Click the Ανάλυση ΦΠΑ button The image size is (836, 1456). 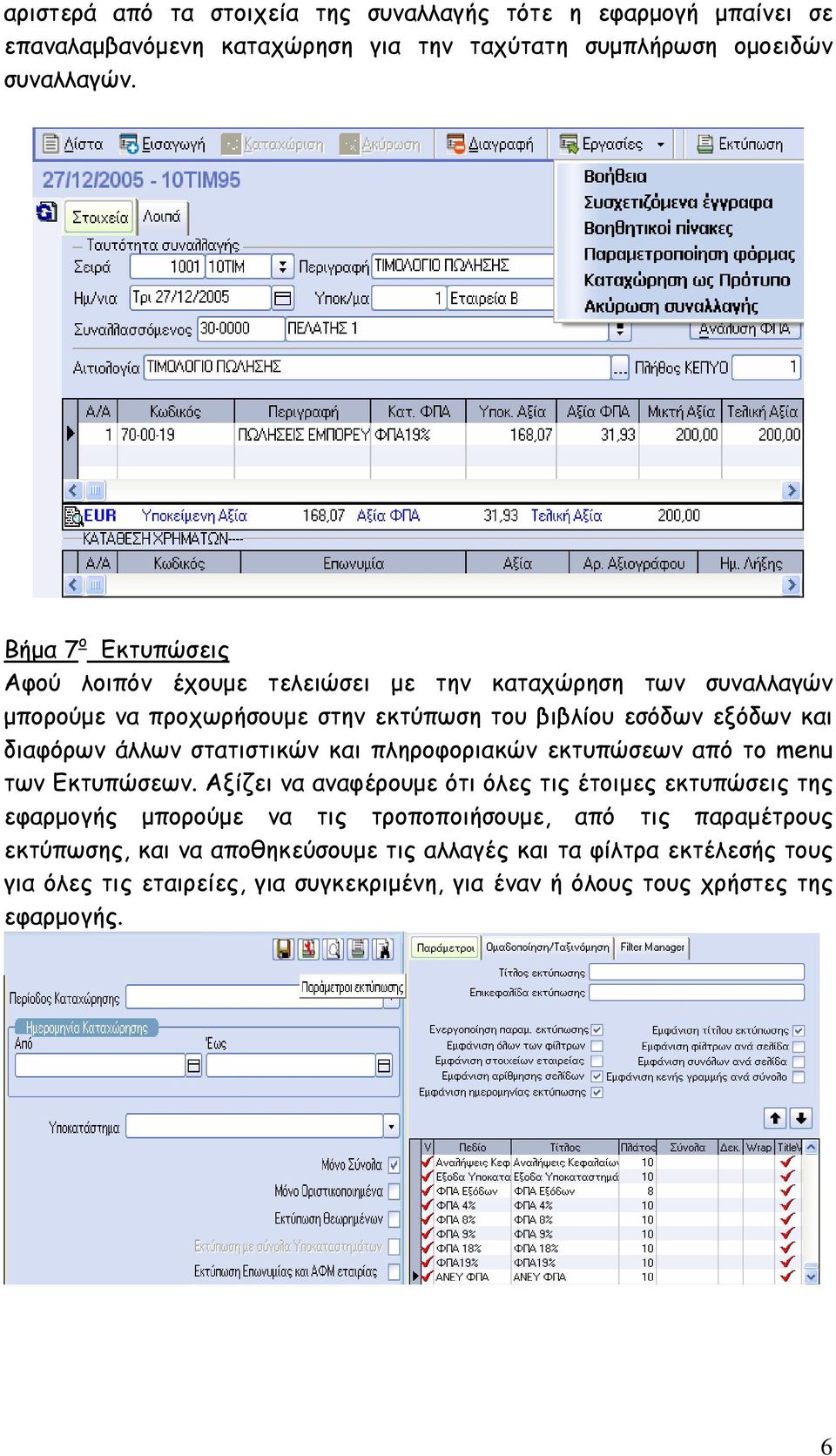pyautogui.click(x=745, y=330)
